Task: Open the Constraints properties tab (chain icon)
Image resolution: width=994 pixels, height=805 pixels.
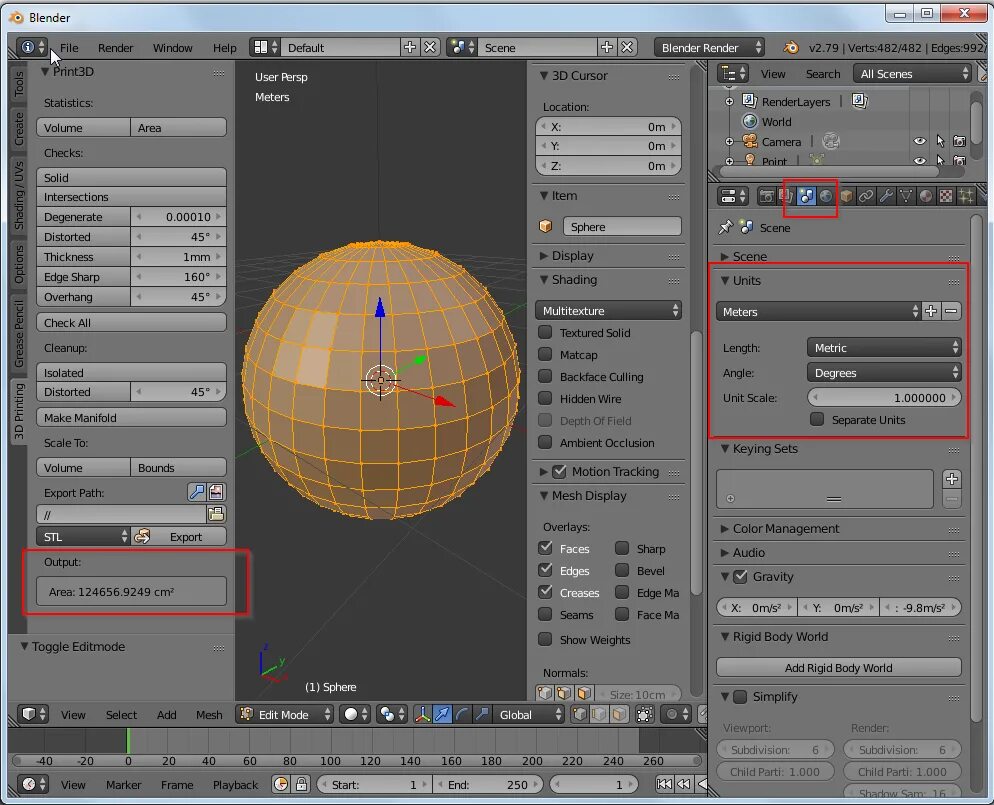Action: pyautogui.click(x=865, y=196)
